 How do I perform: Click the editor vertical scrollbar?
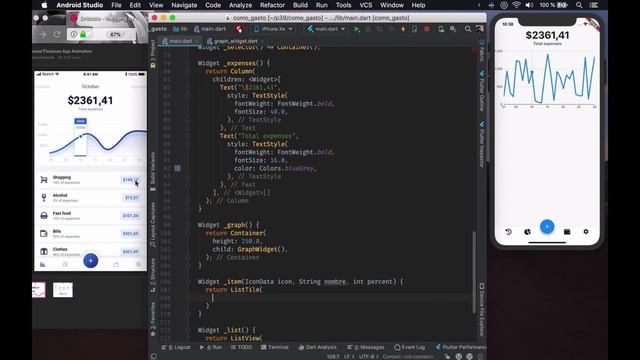[474, 271]
